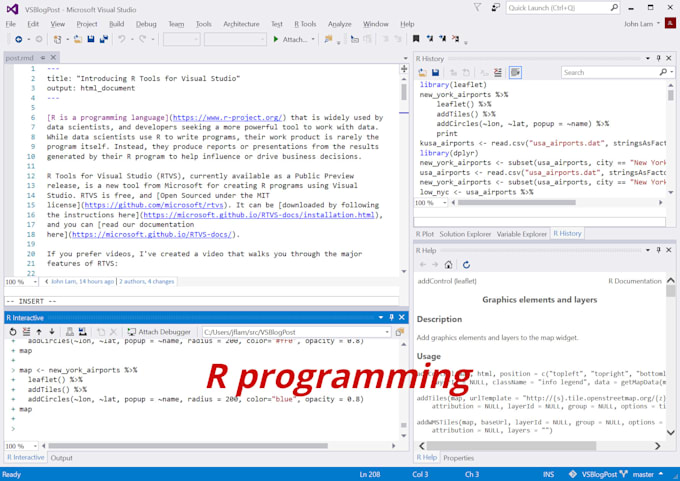
Task: Click the r-project.org link in the editor
Action: point(227,117)
